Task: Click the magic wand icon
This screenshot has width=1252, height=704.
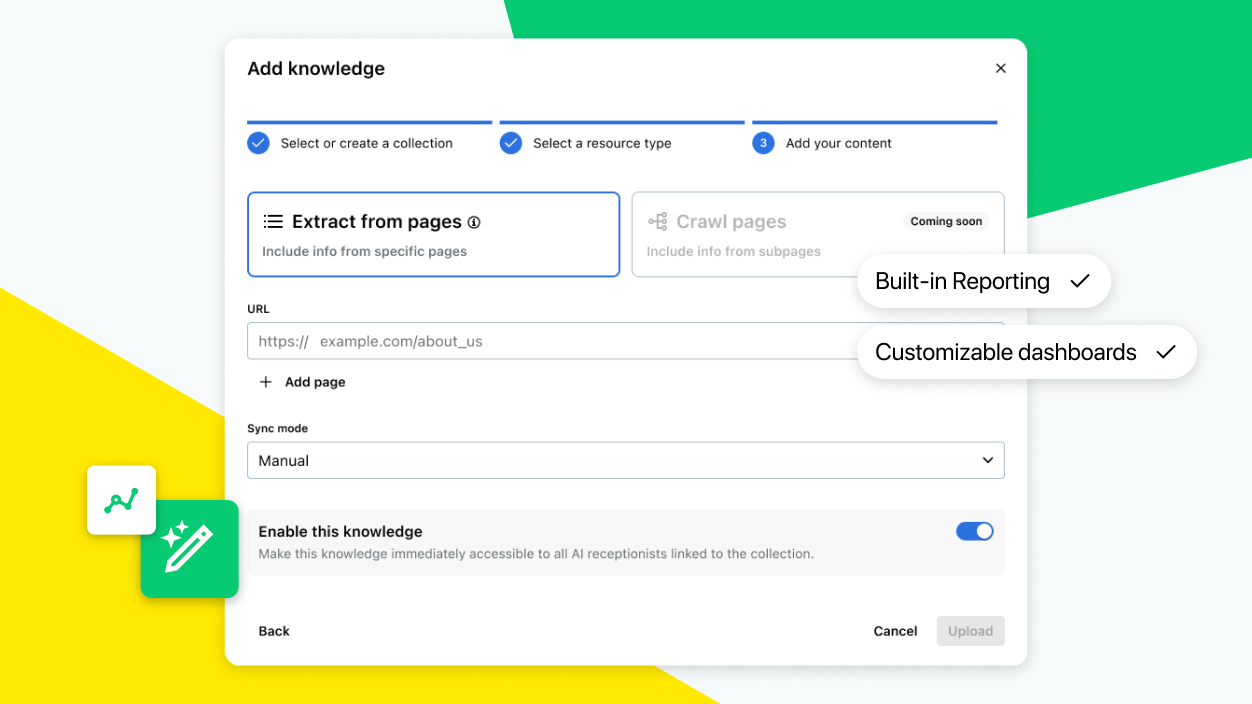Action: [189, 548]
